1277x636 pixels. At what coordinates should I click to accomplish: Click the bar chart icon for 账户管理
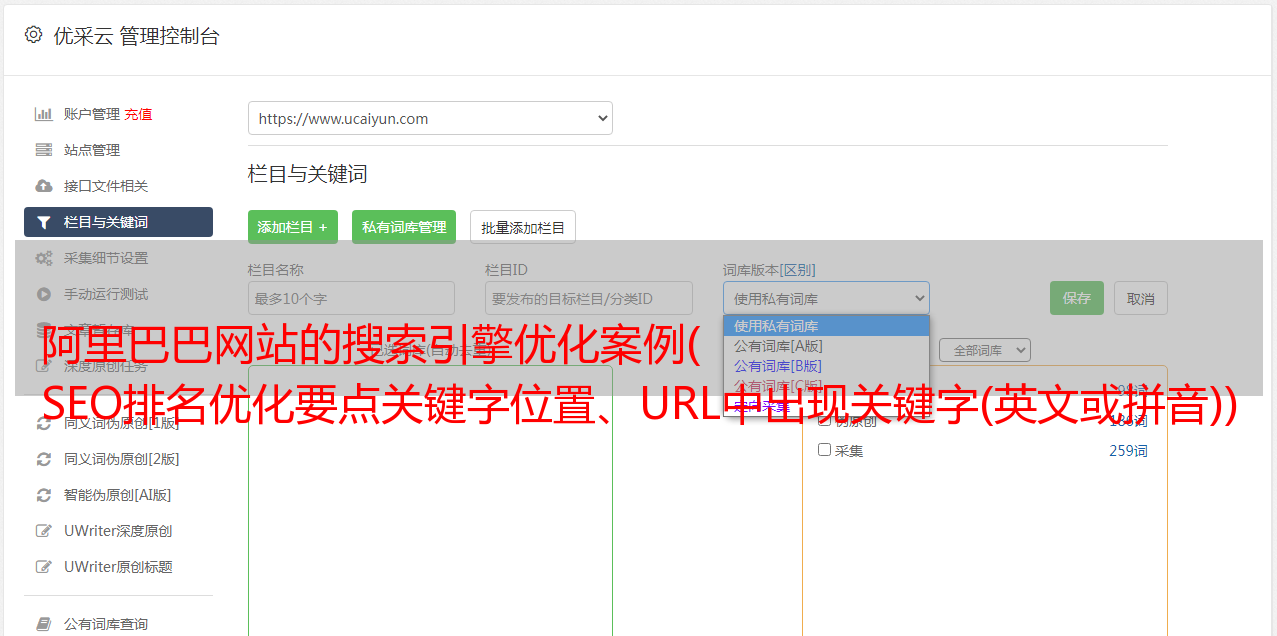point(44,114)
